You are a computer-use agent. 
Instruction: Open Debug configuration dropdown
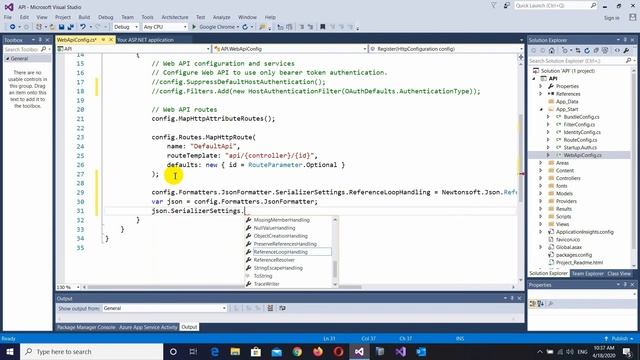126,27
